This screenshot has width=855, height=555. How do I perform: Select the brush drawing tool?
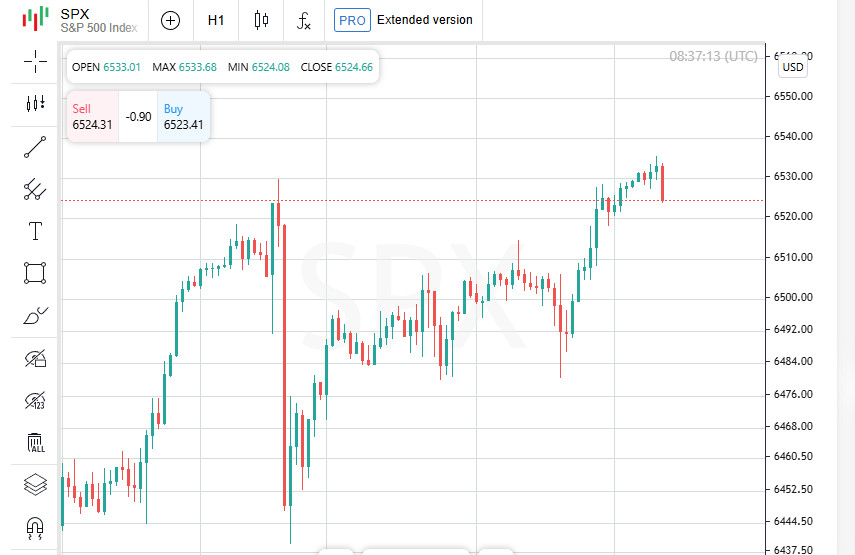point(35,316)
